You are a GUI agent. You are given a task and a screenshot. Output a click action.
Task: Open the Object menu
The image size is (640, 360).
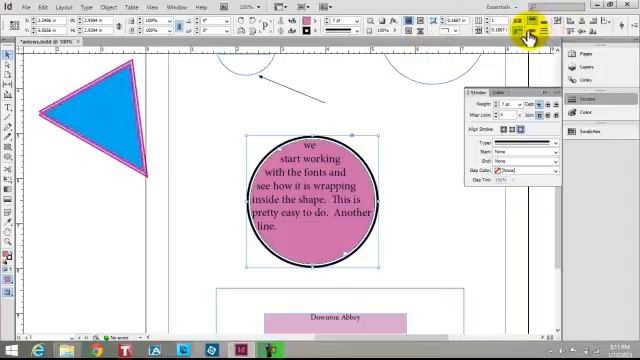click(109, 7)
